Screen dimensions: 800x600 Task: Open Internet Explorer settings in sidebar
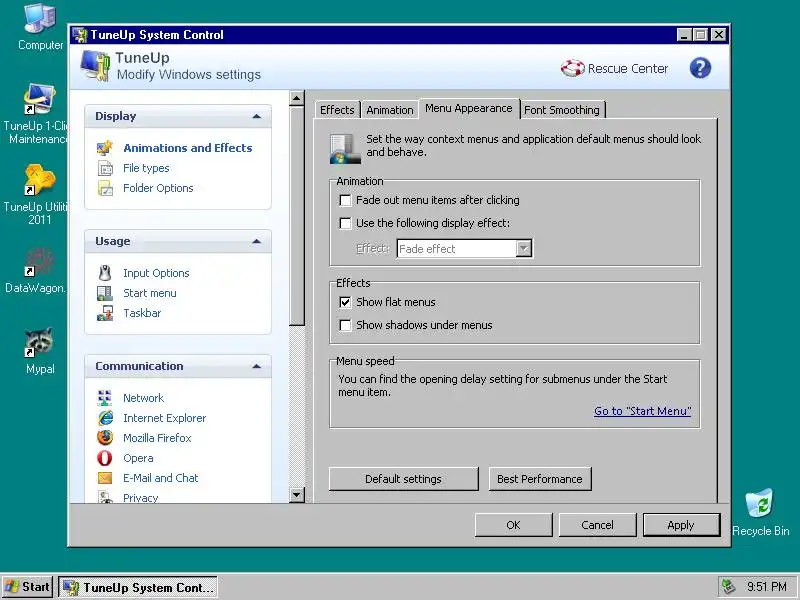(164, 418)
